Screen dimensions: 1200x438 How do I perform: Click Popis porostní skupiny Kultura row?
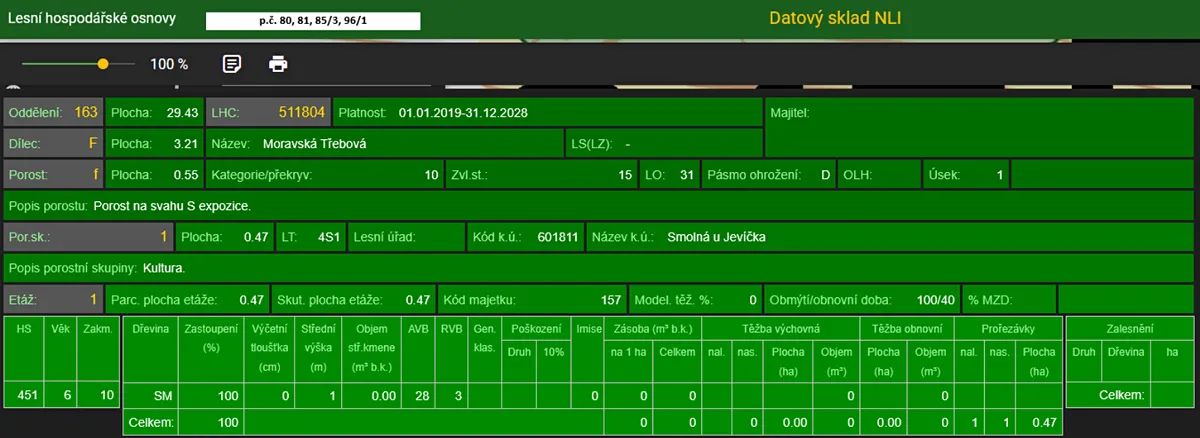pos(599,269)
